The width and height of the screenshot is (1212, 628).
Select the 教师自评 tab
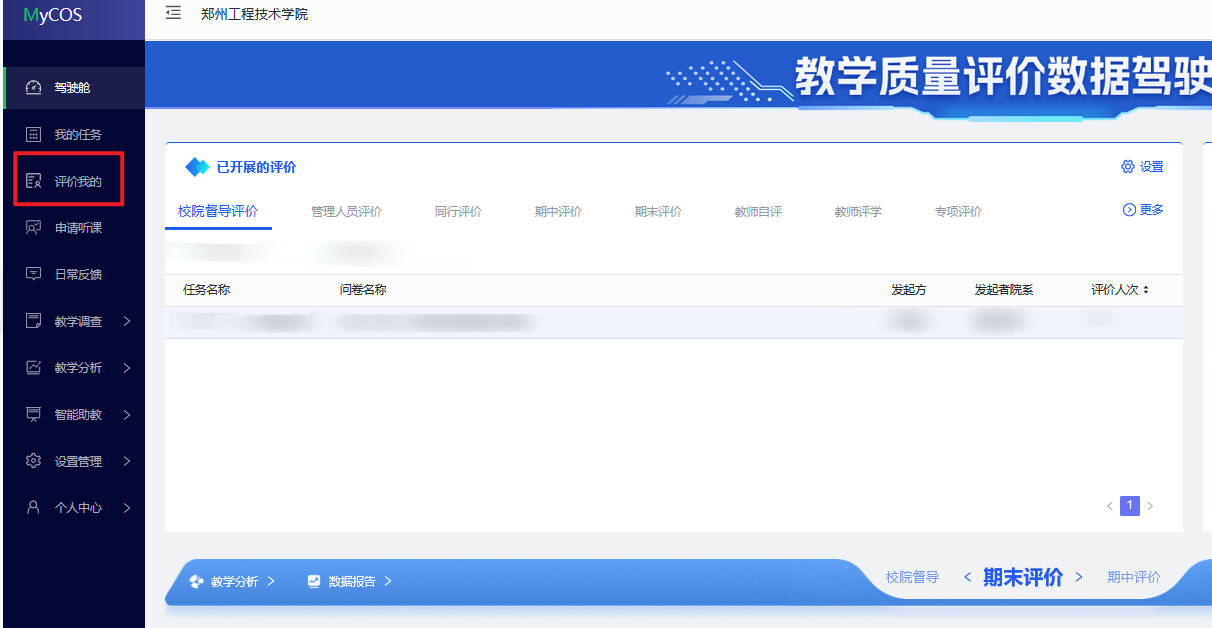[758, 211]
